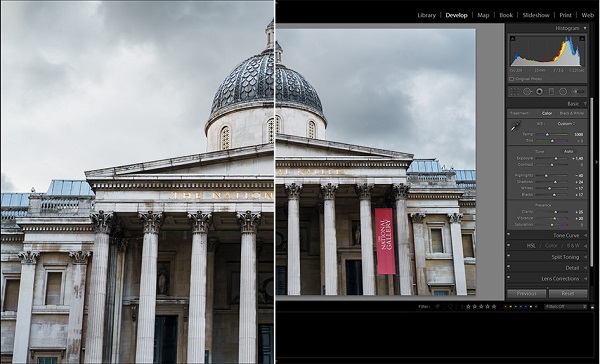Open the Color tab in HSL header
This screenshot has height=364, width=600.
pyautogui.click(x=551, y=246)
